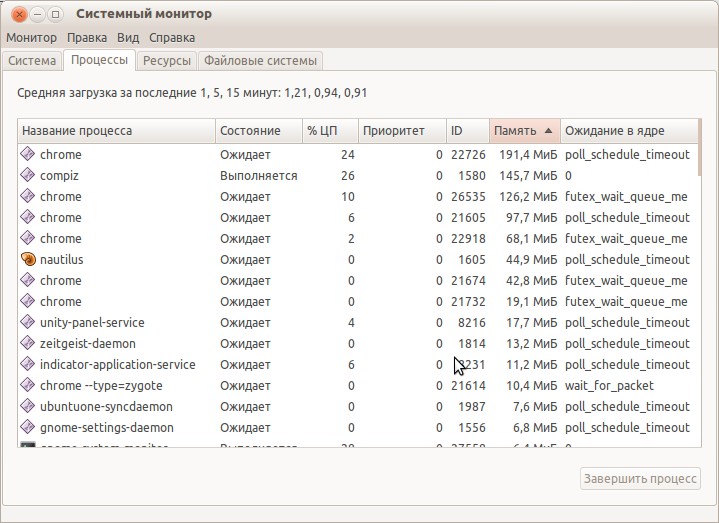Click the zeitgeist-daemon process icon

coord(28,343)
